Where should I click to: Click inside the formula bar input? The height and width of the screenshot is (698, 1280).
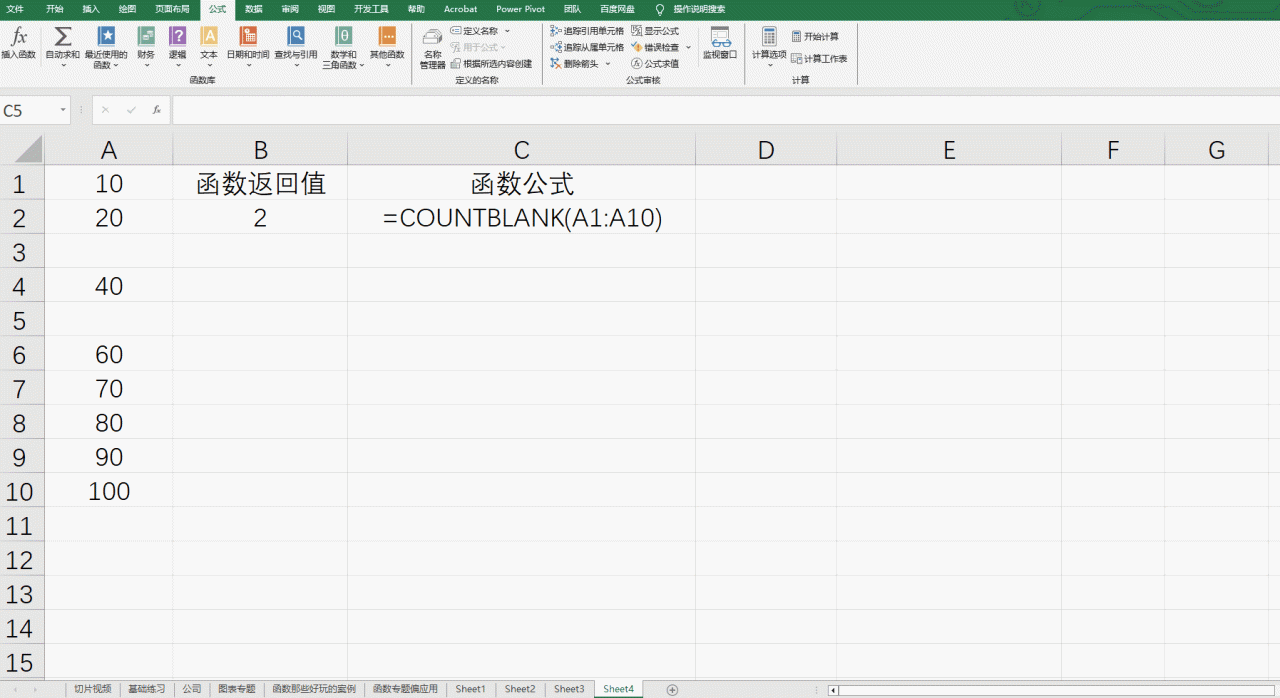(x=724, y=110)
